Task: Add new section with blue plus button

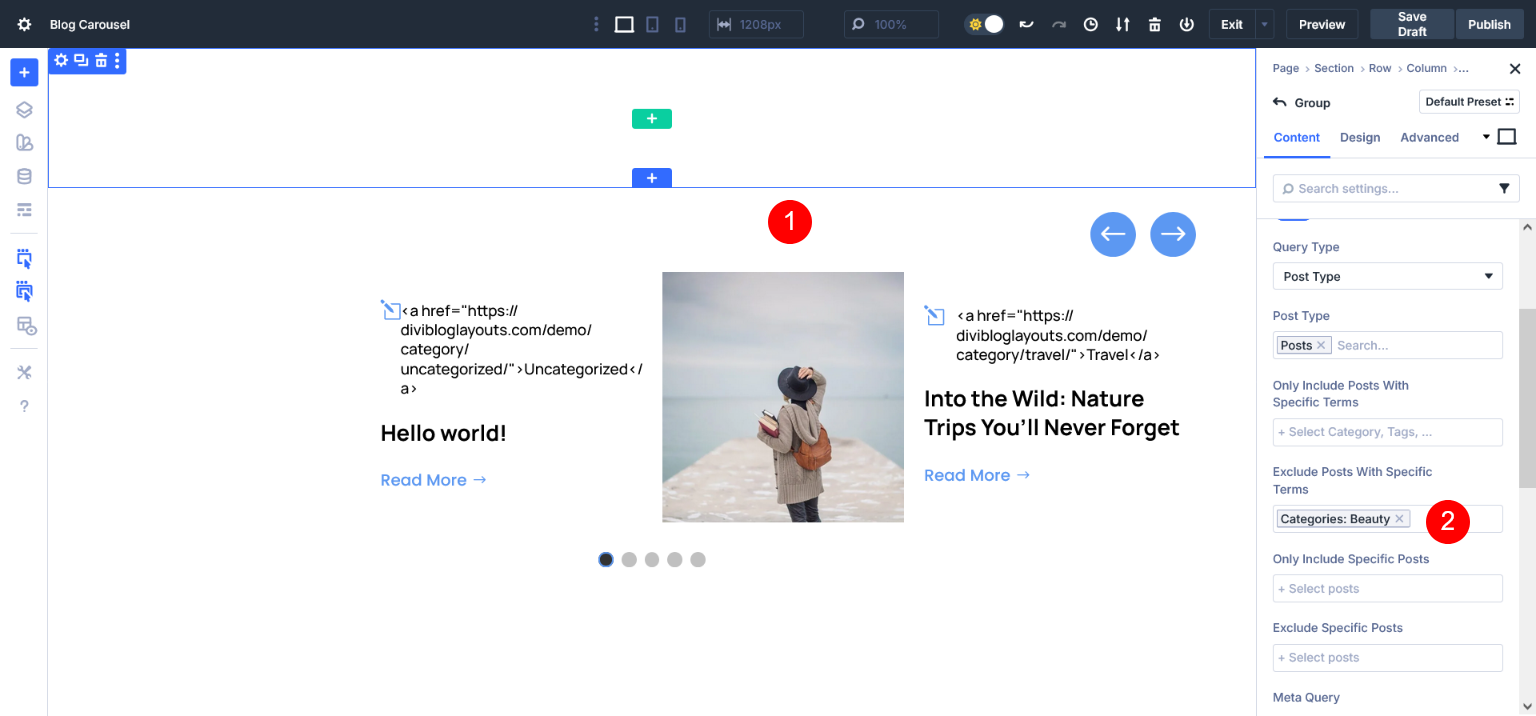Action: [x=652, y=178]
